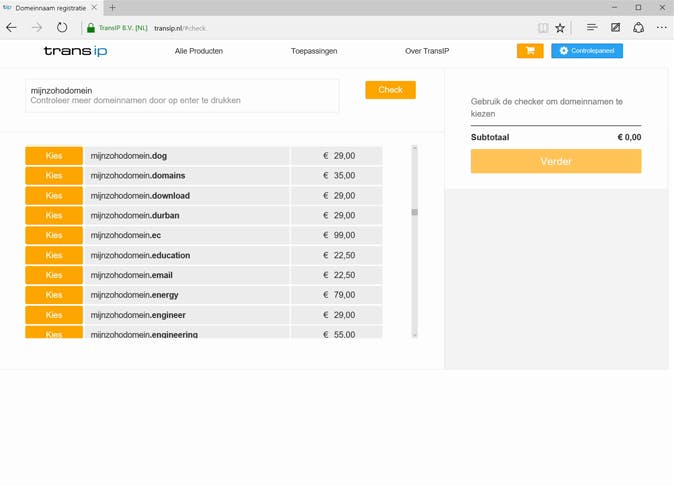The width and height of the screenshot is (674, 488).
Task: Open the Controlepaneel button
Action: coord(587,51)
